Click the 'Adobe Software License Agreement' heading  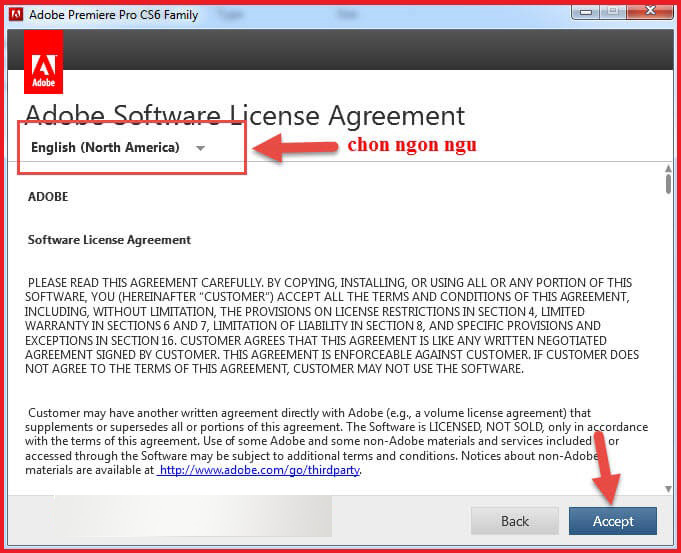[x=245, y=116]
